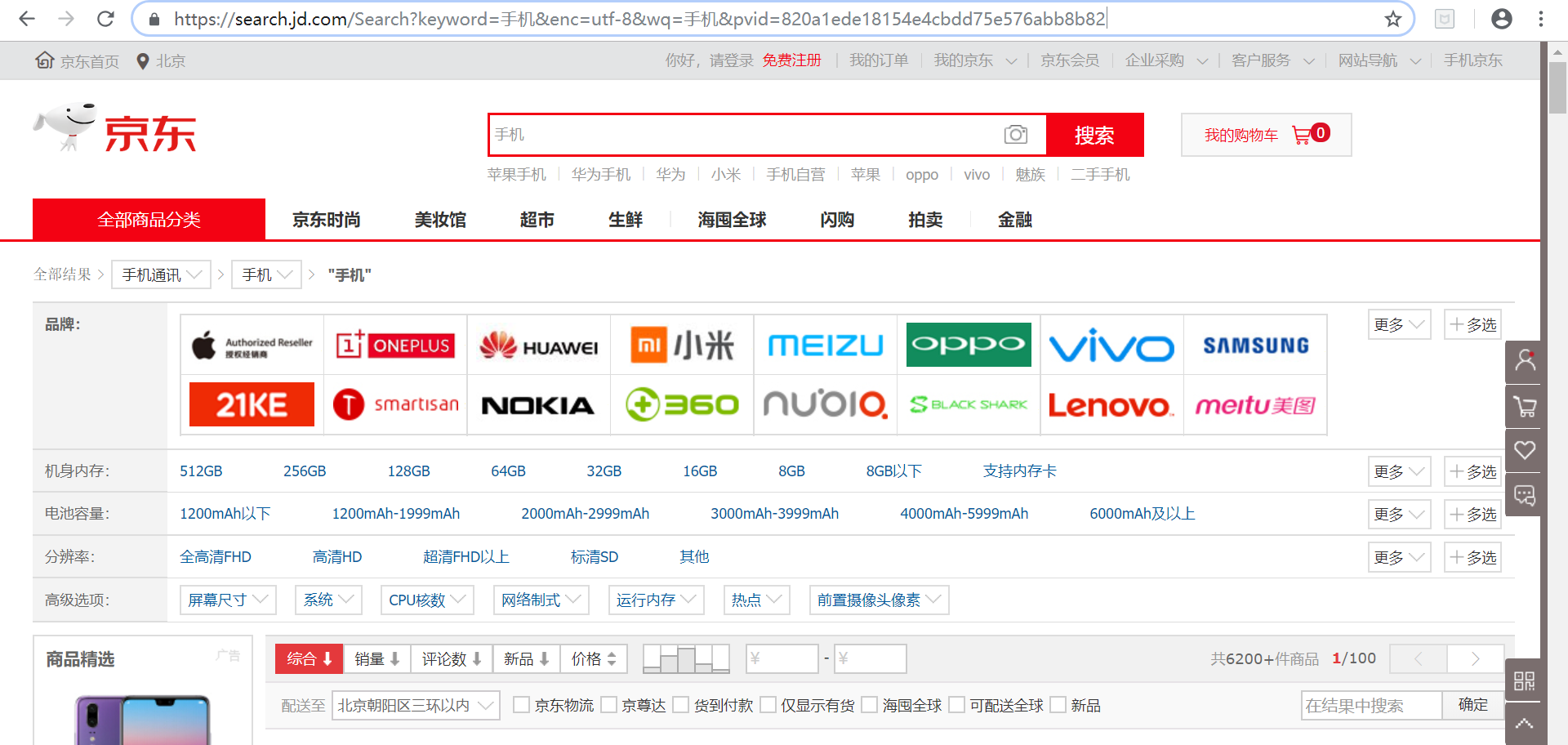Filter by 128GB storage
1568x745 pixels.
tap(408, 471)
